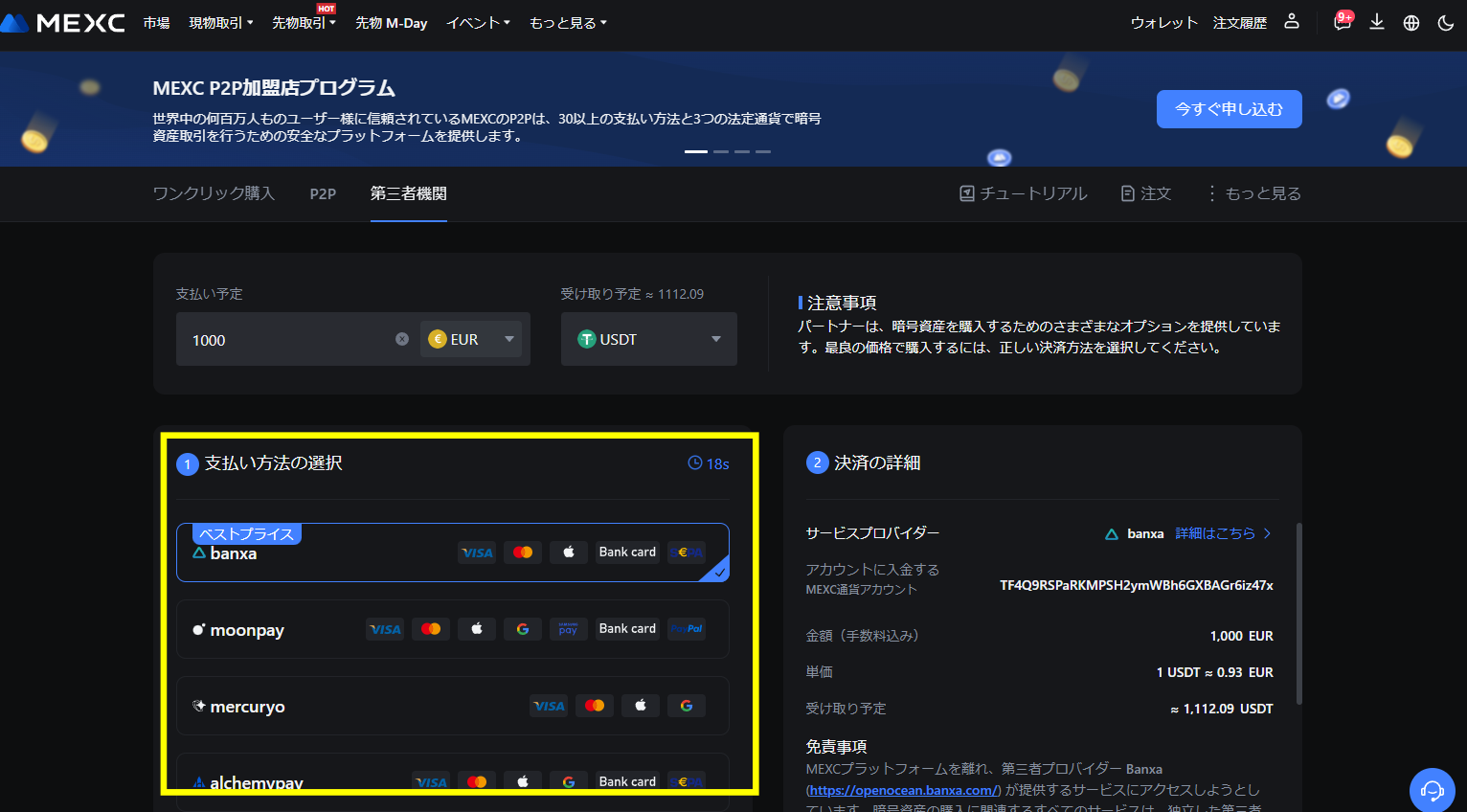Select the banxa payment provider
Screen dimensions: 1467x812
click(453, 553)
